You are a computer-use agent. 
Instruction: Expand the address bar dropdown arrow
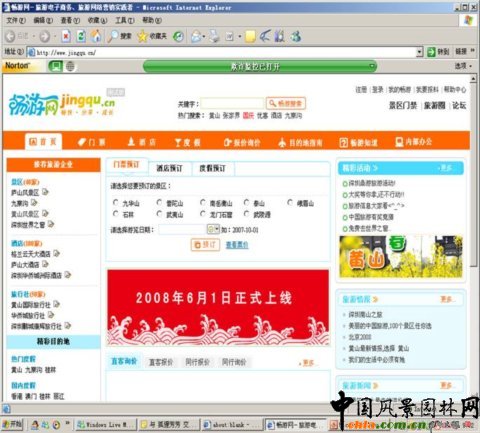tap(420, 52)
